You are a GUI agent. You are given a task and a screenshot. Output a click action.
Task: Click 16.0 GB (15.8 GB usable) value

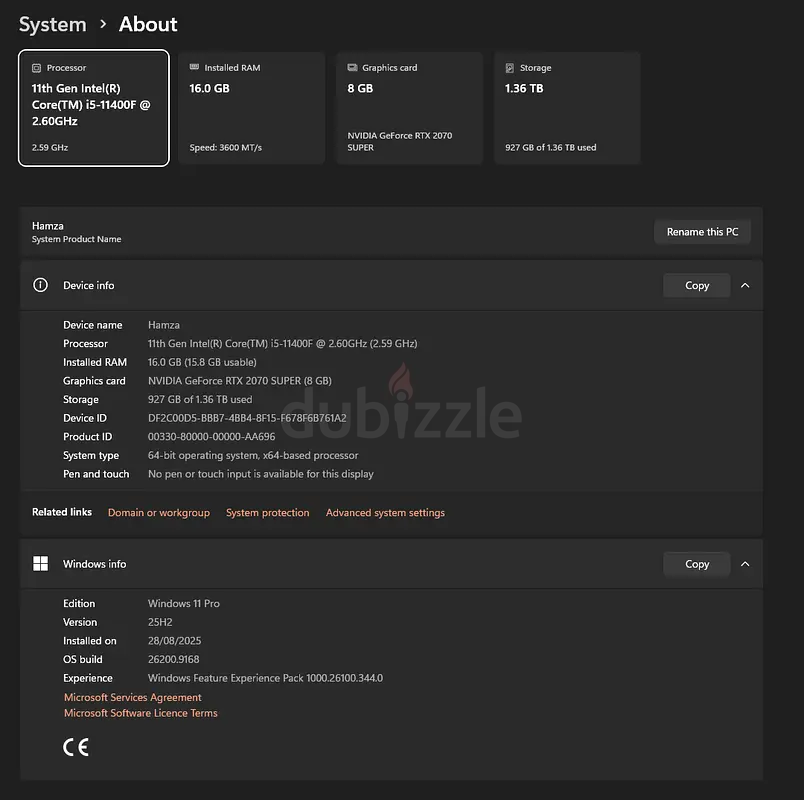click(202, 362)
